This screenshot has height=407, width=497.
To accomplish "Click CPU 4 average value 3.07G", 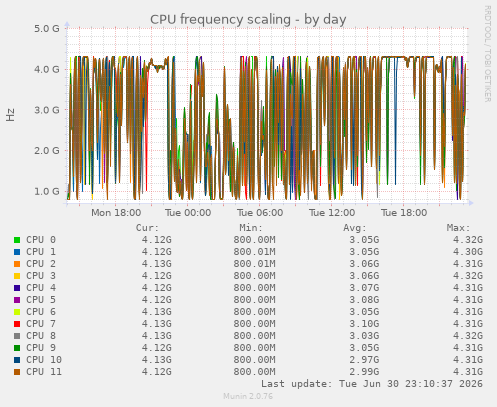I will [364, 288].
